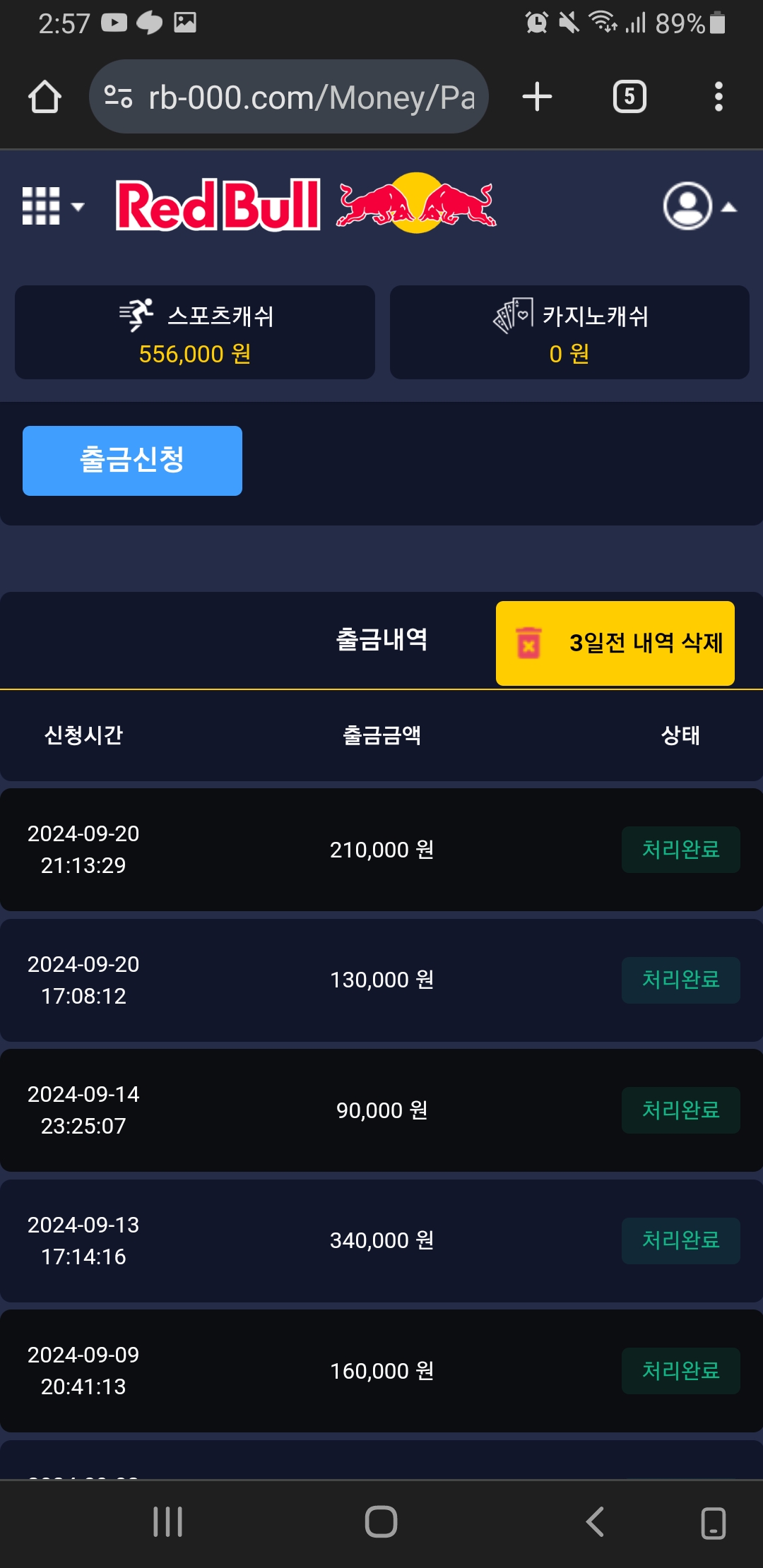The width and height of the screenshot is (763, 1568).
Task: Click the 처리완료 status for 340,000 원
Action: click(680, 1241)
